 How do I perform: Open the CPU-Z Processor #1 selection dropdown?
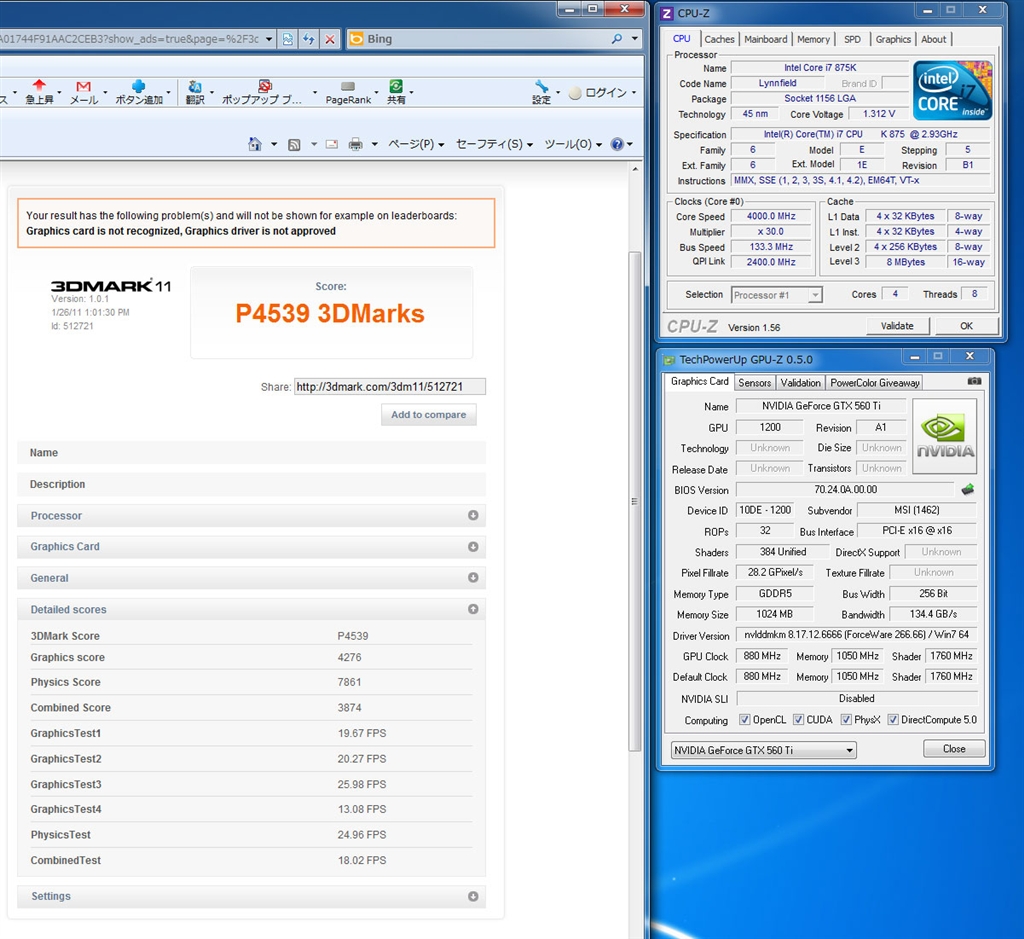click(815, 295)
